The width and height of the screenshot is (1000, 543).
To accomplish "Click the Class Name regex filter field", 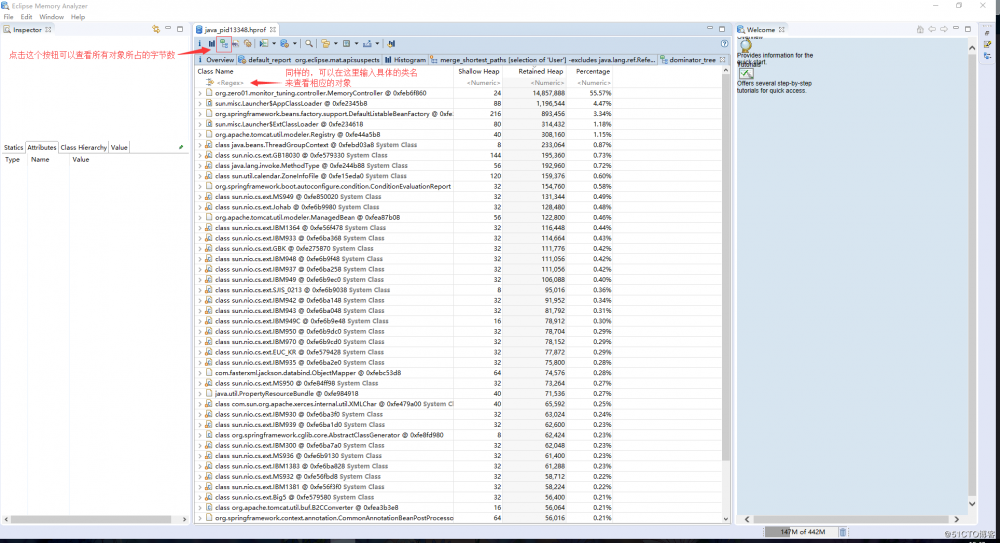I will coord(320,82).
